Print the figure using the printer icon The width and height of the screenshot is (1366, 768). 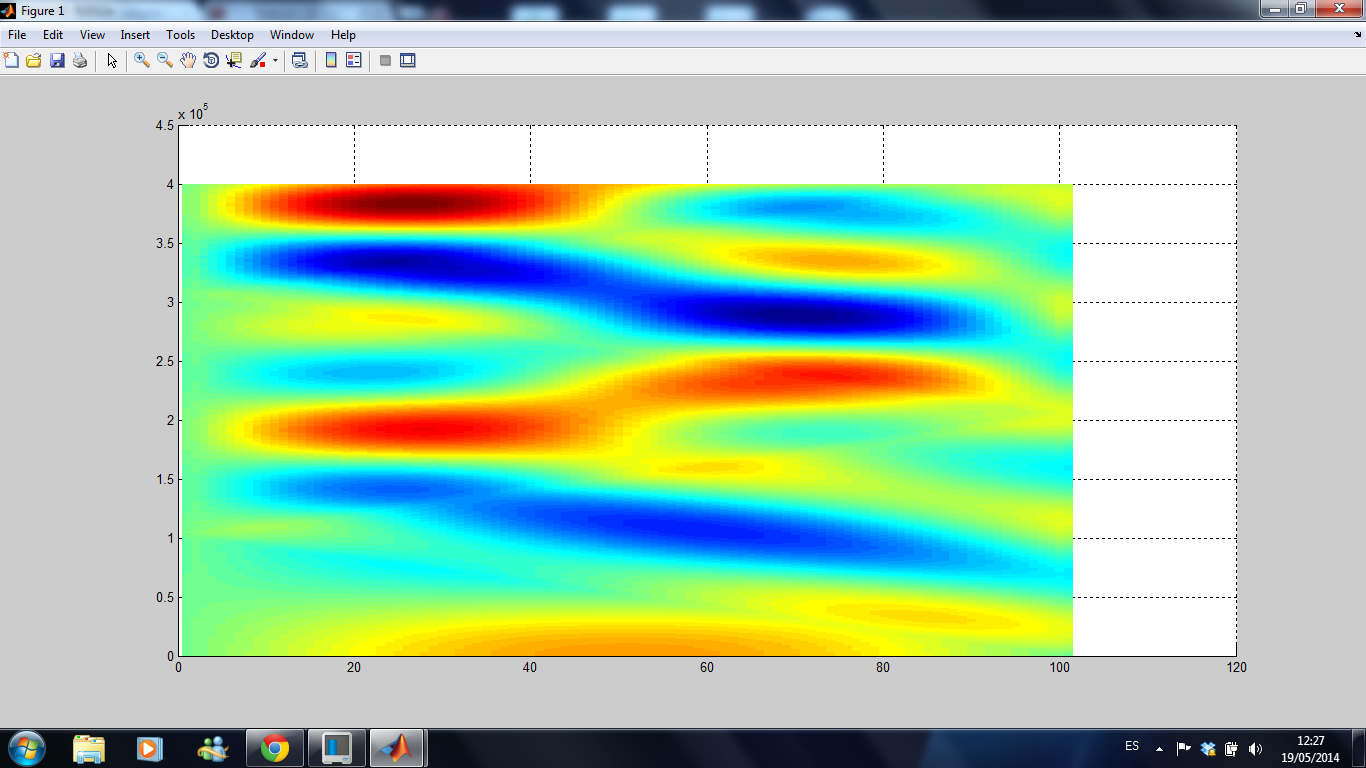tap(80, 61)
